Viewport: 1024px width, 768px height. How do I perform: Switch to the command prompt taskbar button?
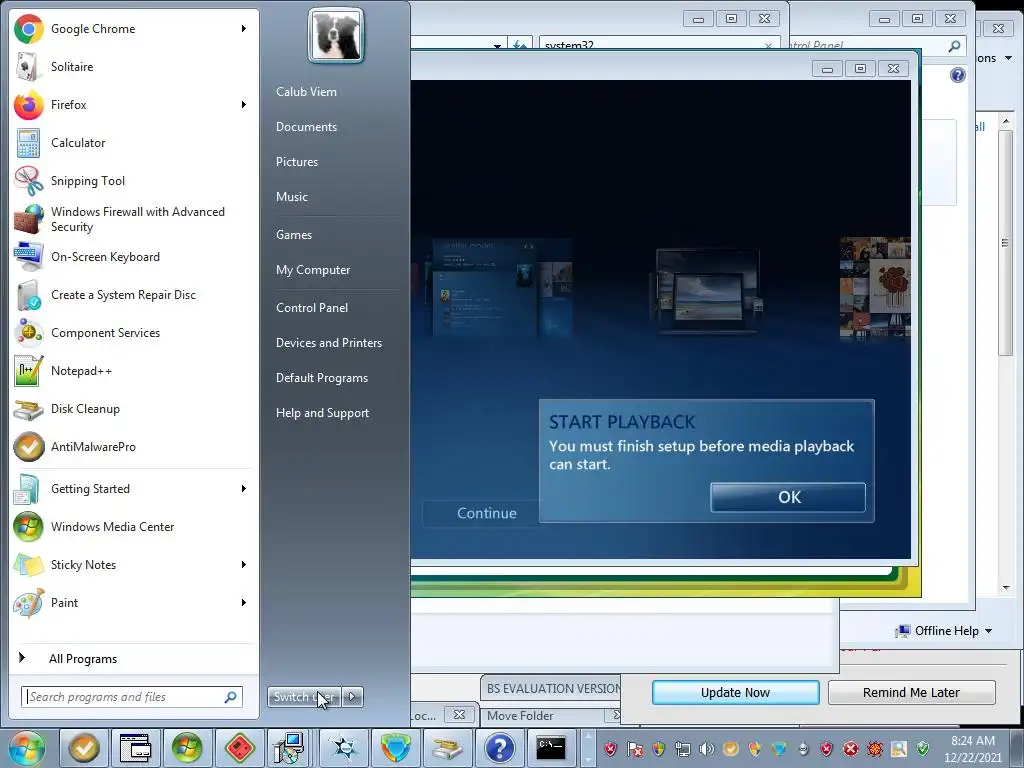tap(551, 748)
